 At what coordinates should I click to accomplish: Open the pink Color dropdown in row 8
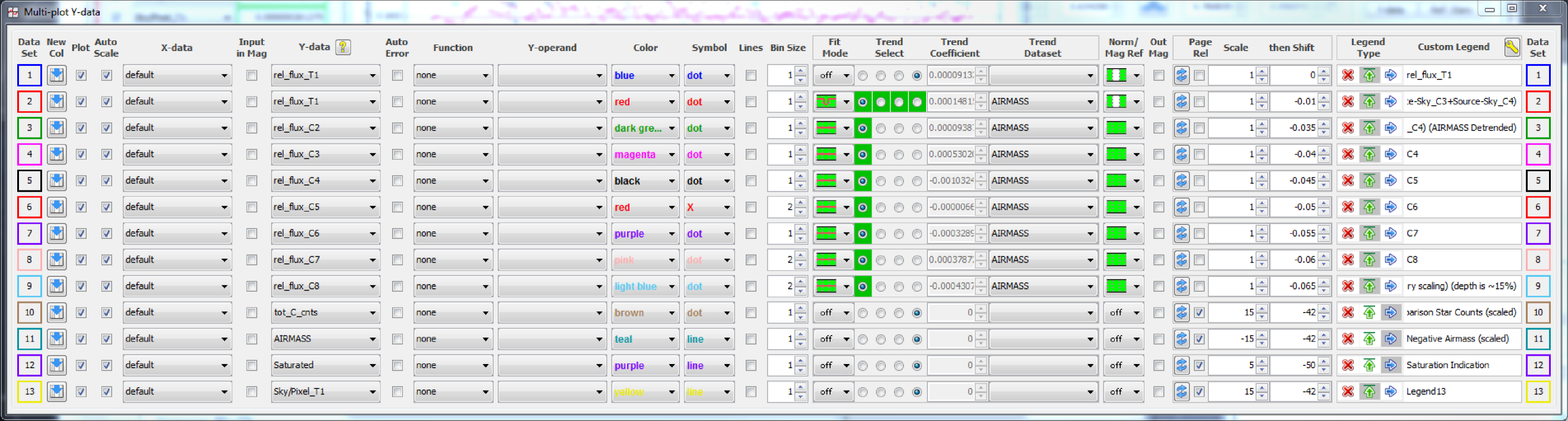[x=645, y=260]
